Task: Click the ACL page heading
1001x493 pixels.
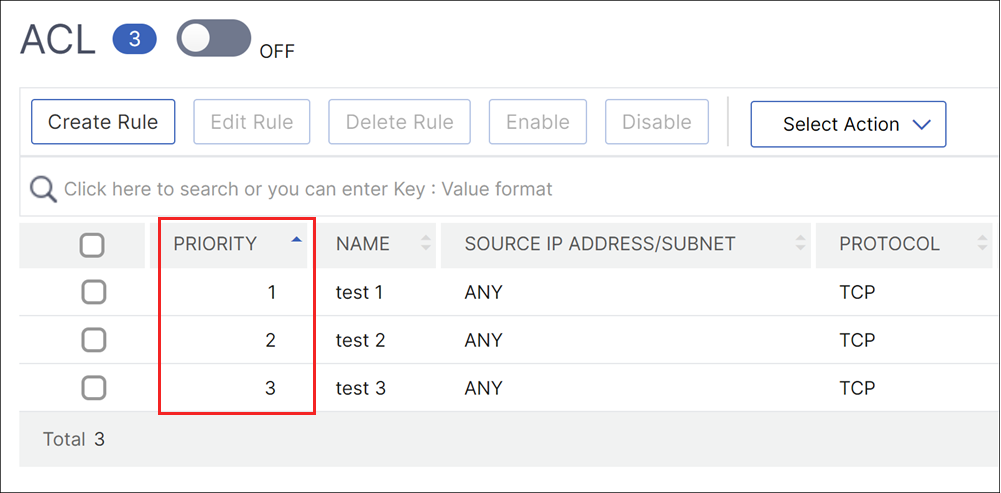Action: pyautogui.click(x=57, y=40)
